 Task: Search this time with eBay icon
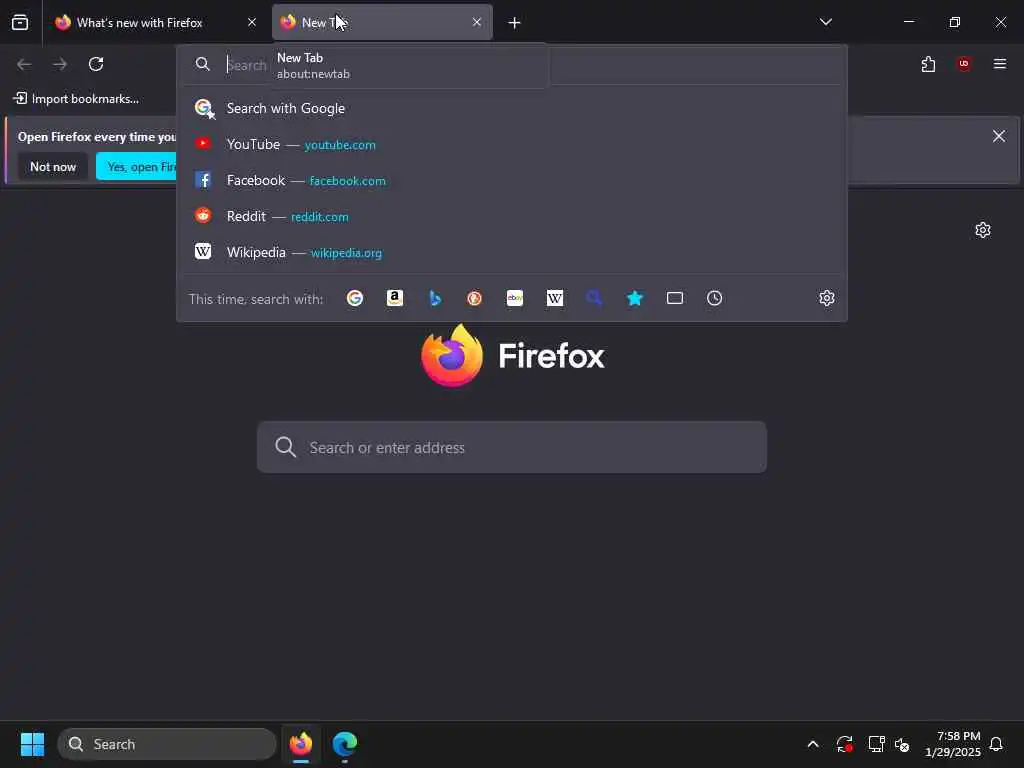click(515, 298)
